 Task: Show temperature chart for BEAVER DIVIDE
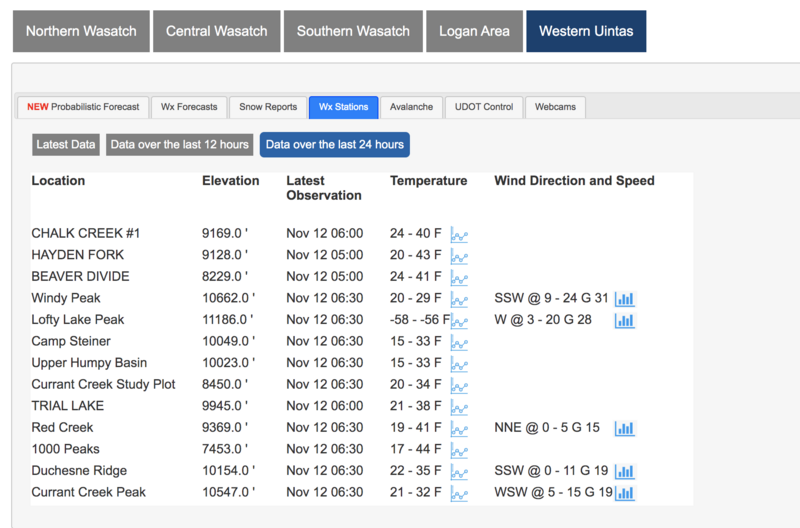460,278
